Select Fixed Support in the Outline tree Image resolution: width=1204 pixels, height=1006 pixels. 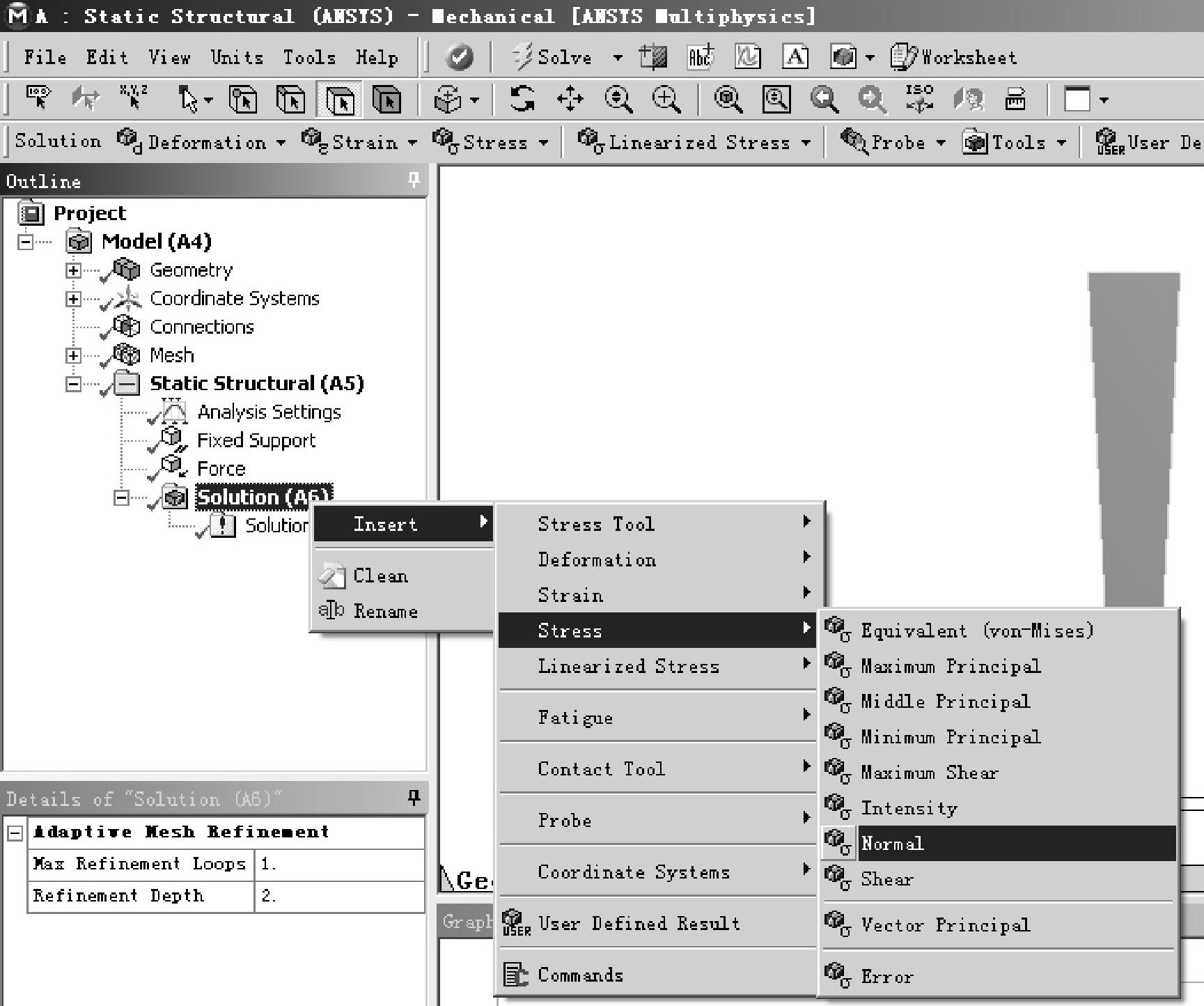point(256,440)
